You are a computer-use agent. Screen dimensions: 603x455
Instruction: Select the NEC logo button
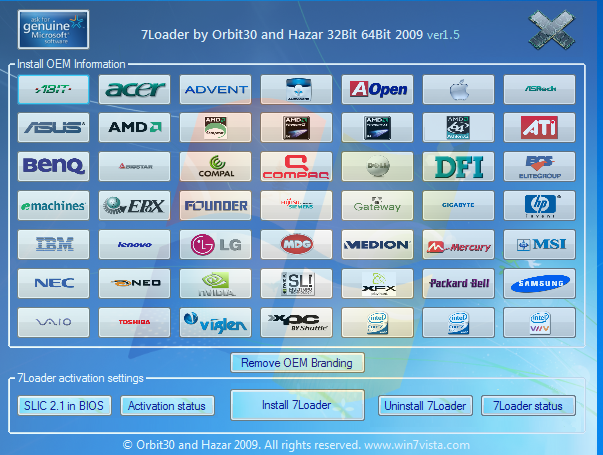point(53,283)
